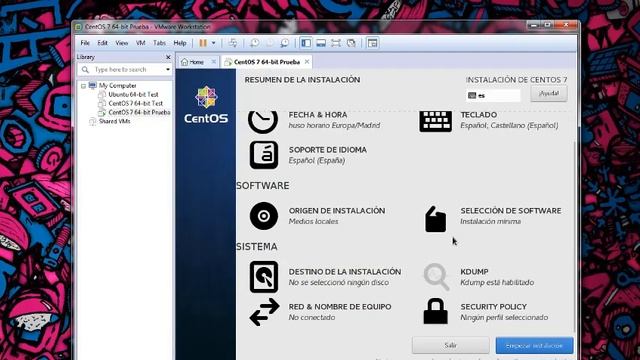Viewport: 640px width, 360px height.
Task: Open SELECCIÓN DE SOFTWARE label
Action: click(511, 211)
